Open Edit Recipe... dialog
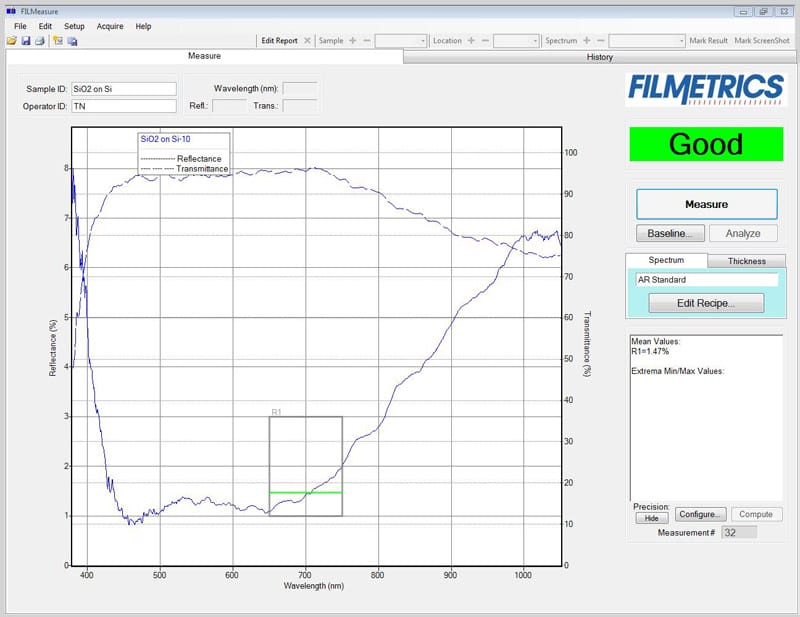800x617 pixels. [x=706, y=303]
